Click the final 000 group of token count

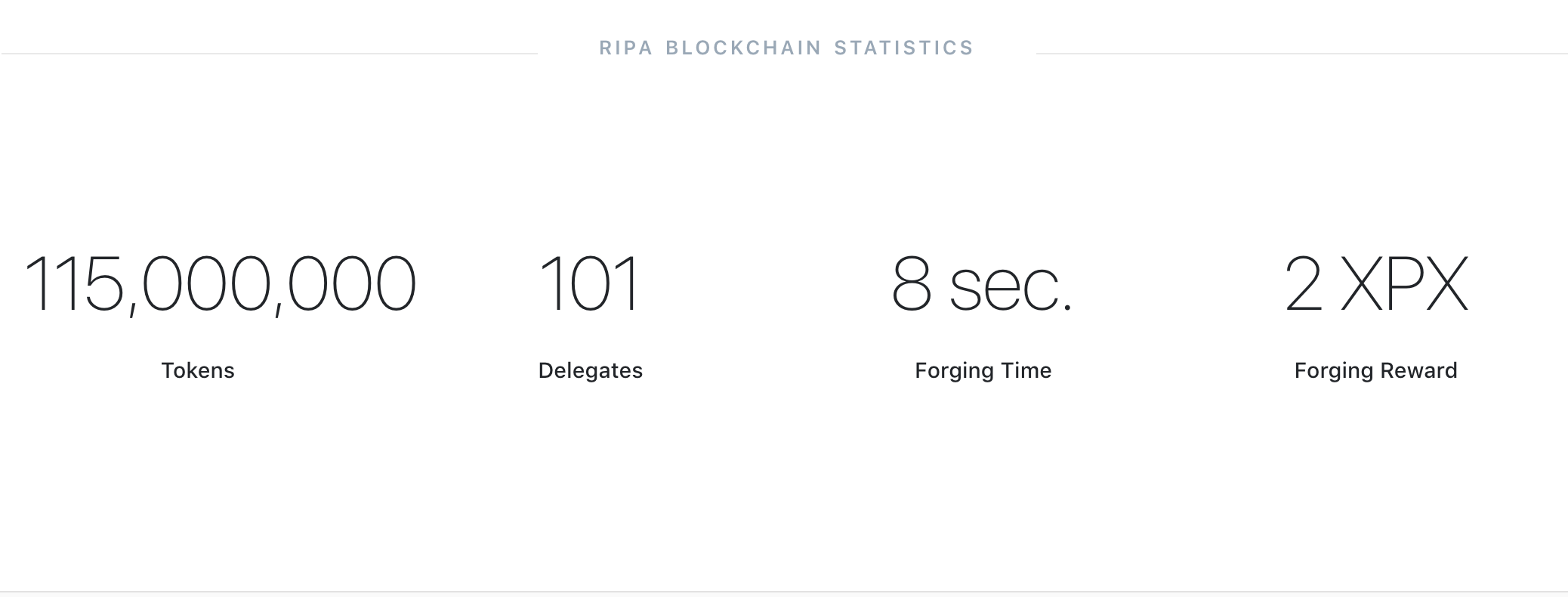pyautogui.click(x=351, y=284)
